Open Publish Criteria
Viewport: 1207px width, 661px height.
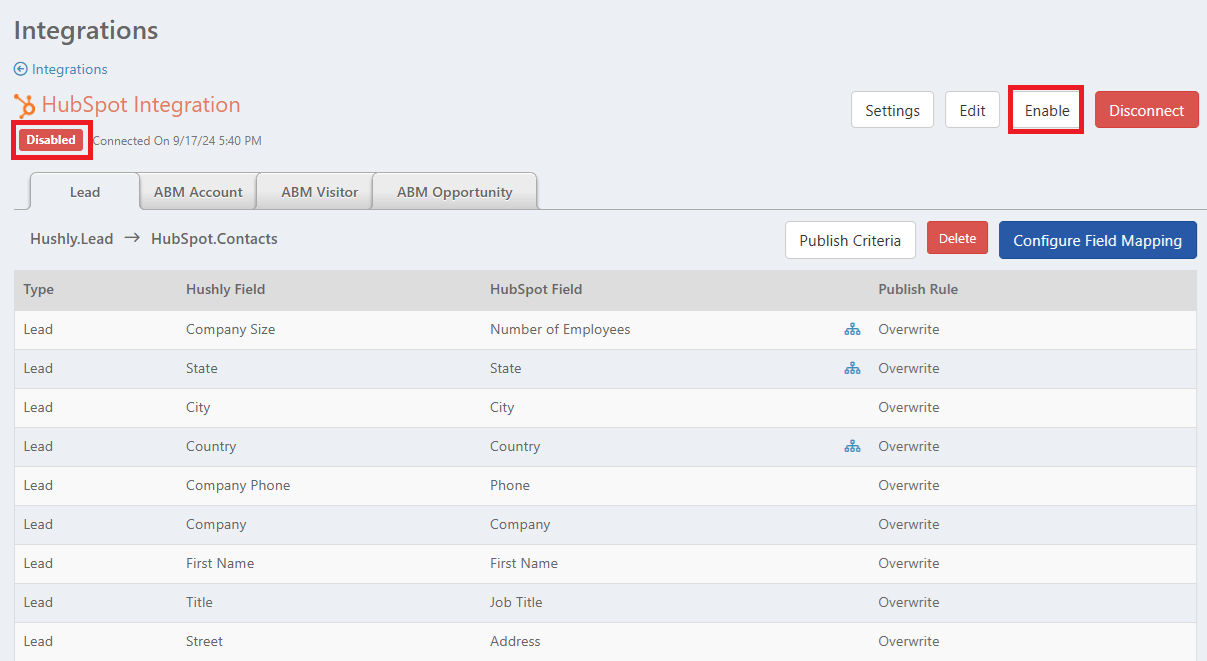click(850, 240)
